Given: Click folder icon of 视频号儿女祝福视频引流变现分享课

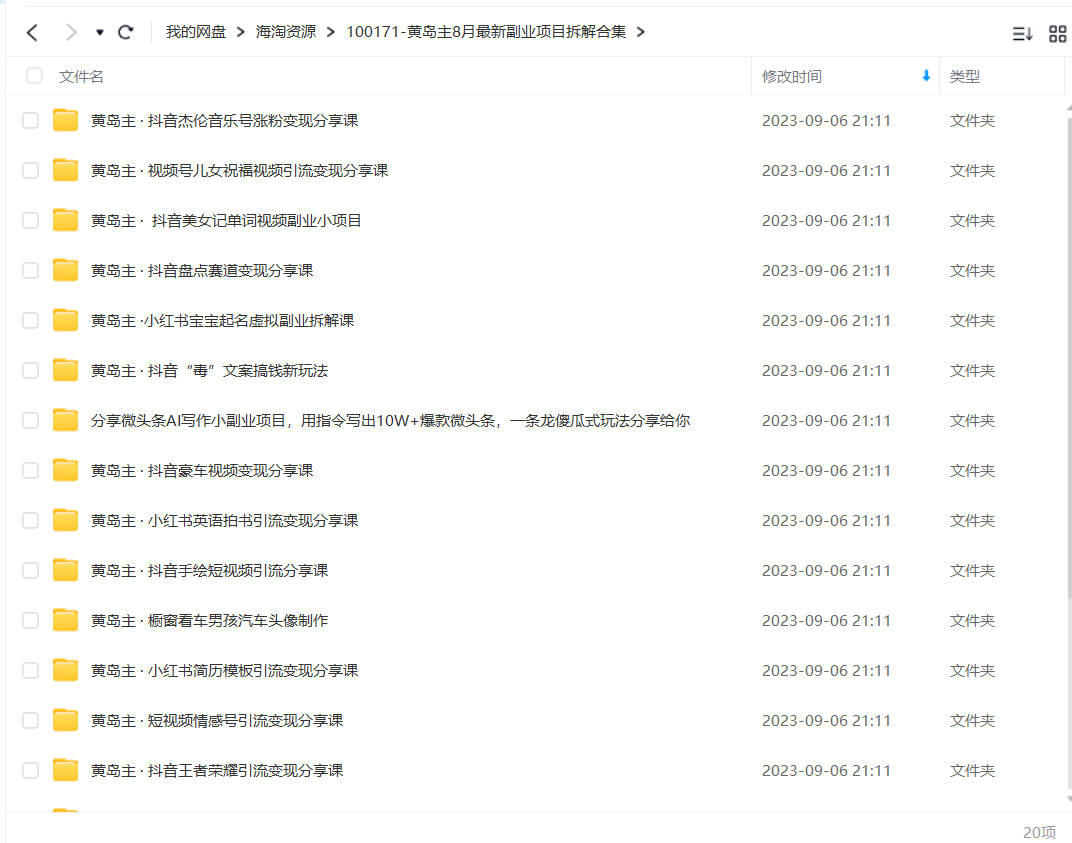Looking at the screenshot, I should click(66, 170).
